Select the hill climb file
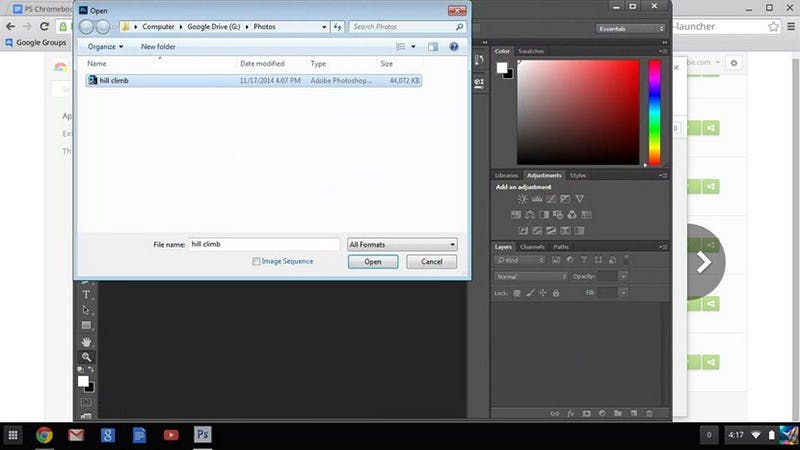 click(x=114, y=80)
